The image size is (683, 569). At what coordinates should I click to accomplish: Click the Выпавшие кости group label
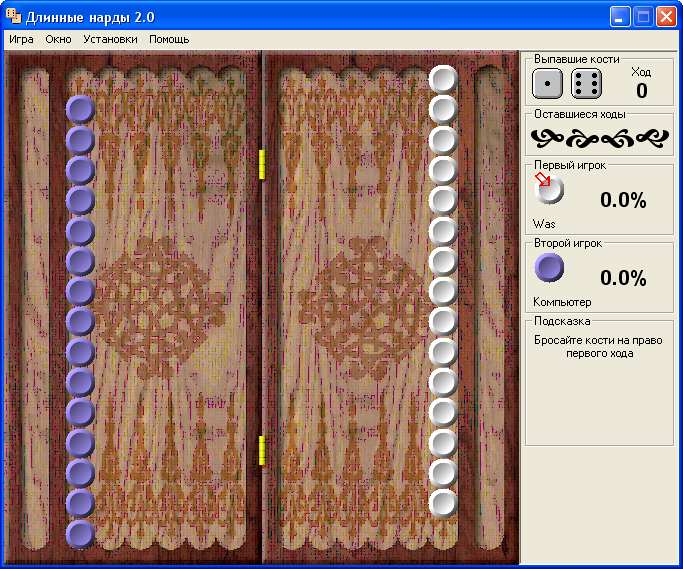pyautogui.click(x=577, y=59)
